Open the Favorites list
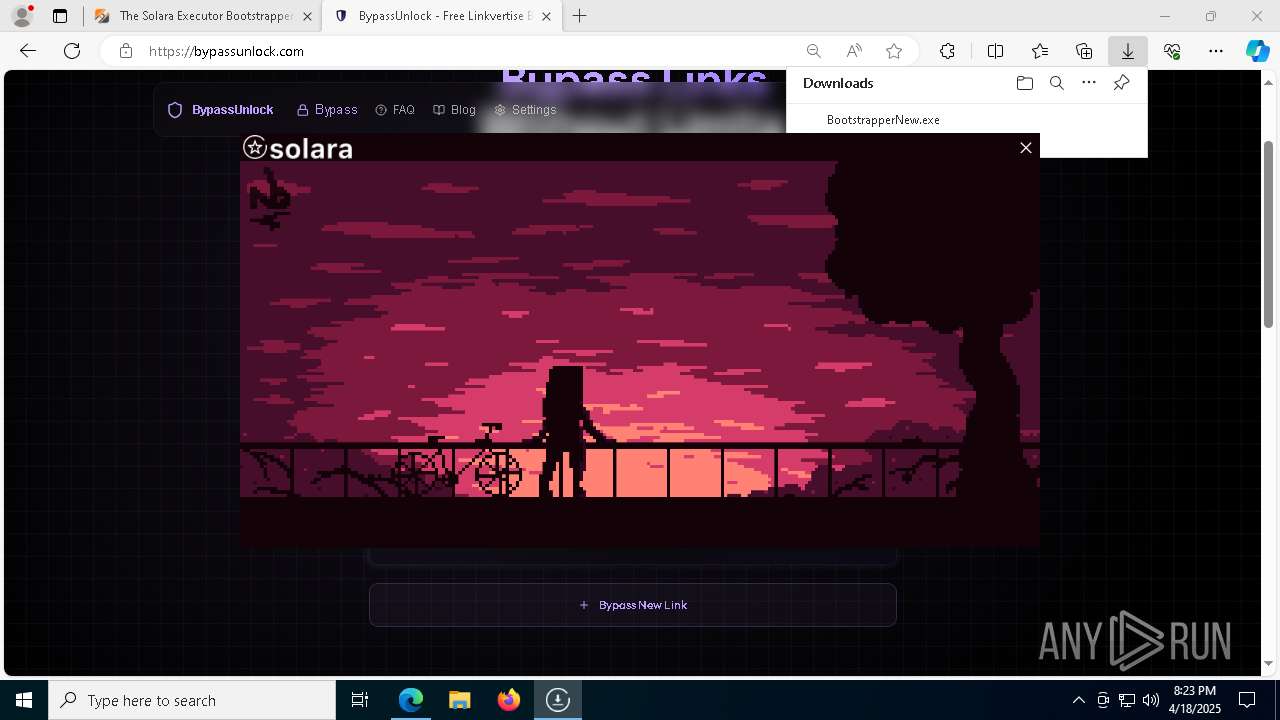Image resolution: width=1280 pixels, height=720 pixels. [x=1040, y=51]
